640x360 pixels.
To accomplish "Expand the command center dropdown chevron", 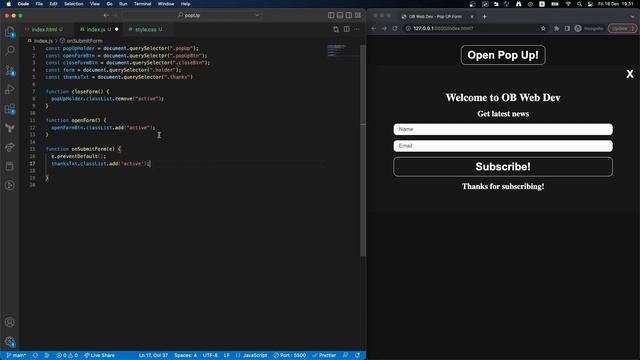I will click(257, 15).
